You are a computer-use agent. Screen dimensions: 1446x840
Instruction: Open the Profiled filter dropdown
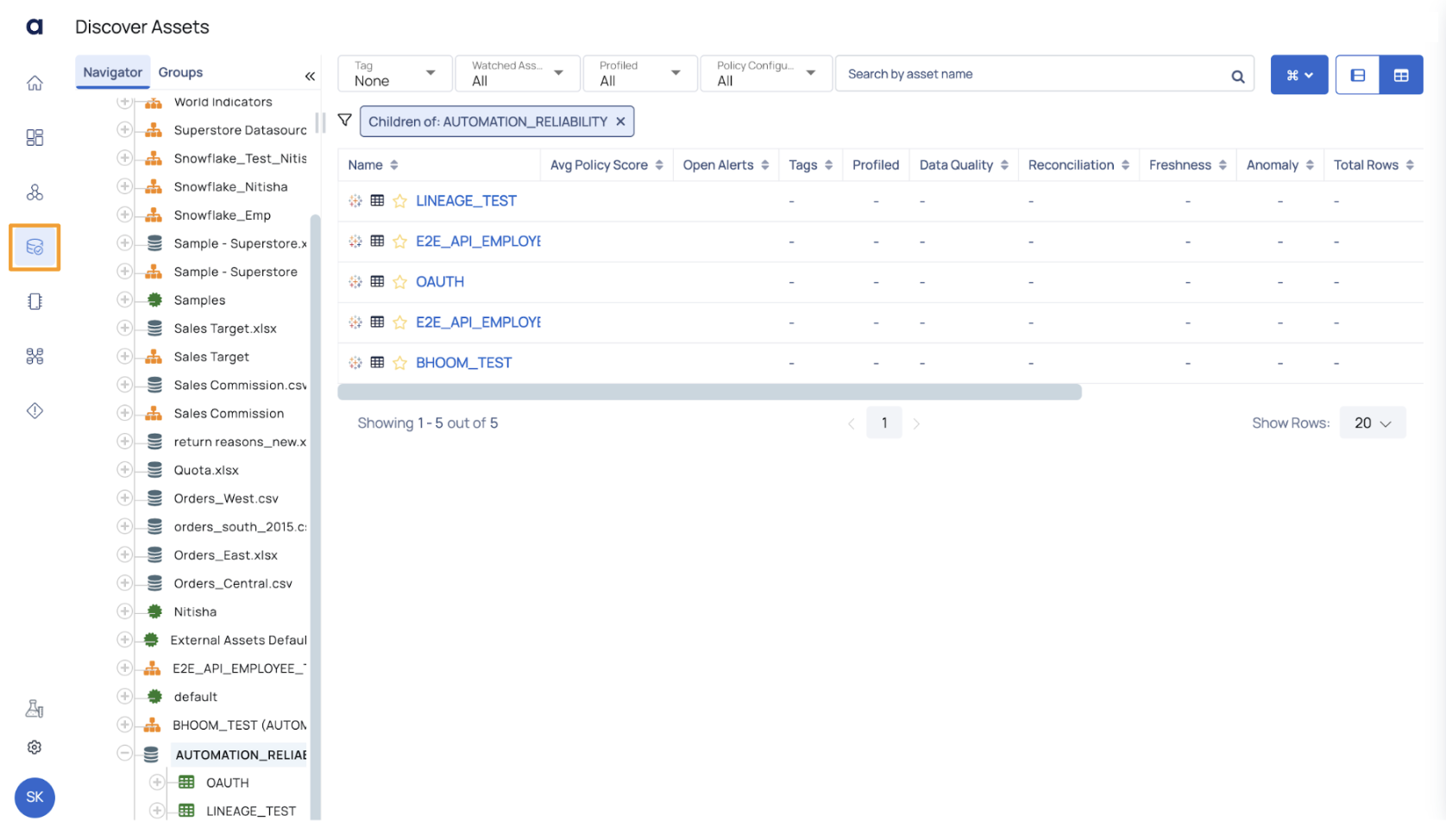pos(640,73)
